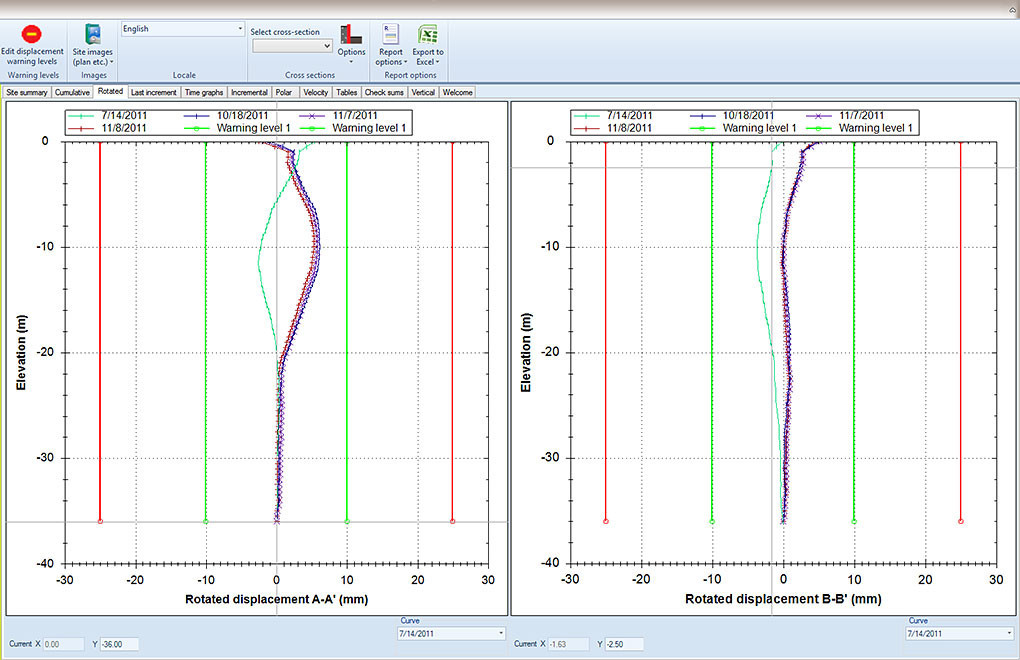1020x660 pixels.
Task: Switch to the Check sums tab
Action: pyautogui.click(x=385, y=92)
